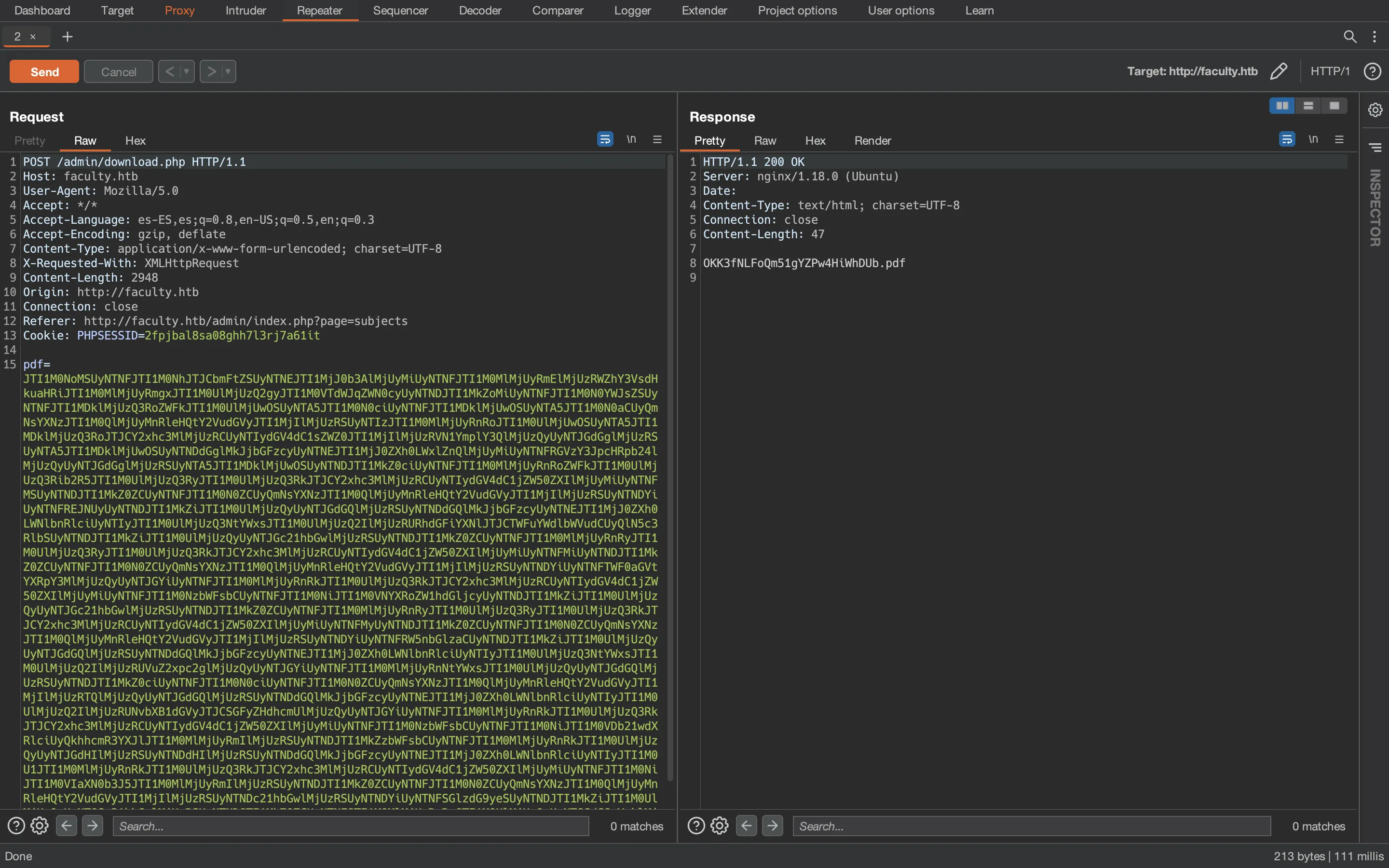Open the Learn tab
This screenshot has height=868, width=1389.
coord(979,10)
